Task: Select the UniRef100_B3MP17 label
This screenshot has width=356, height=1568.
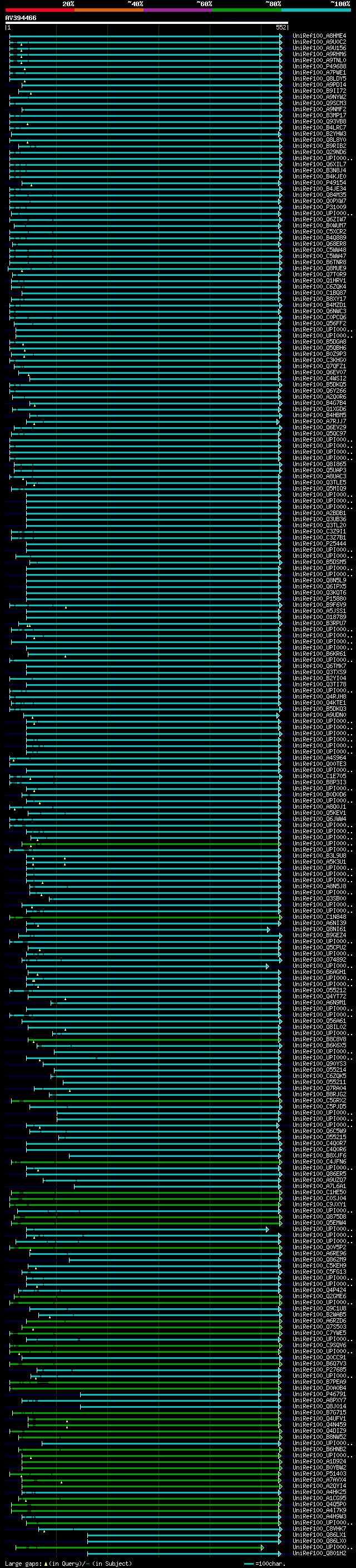Action: click(x=319, y=115)
